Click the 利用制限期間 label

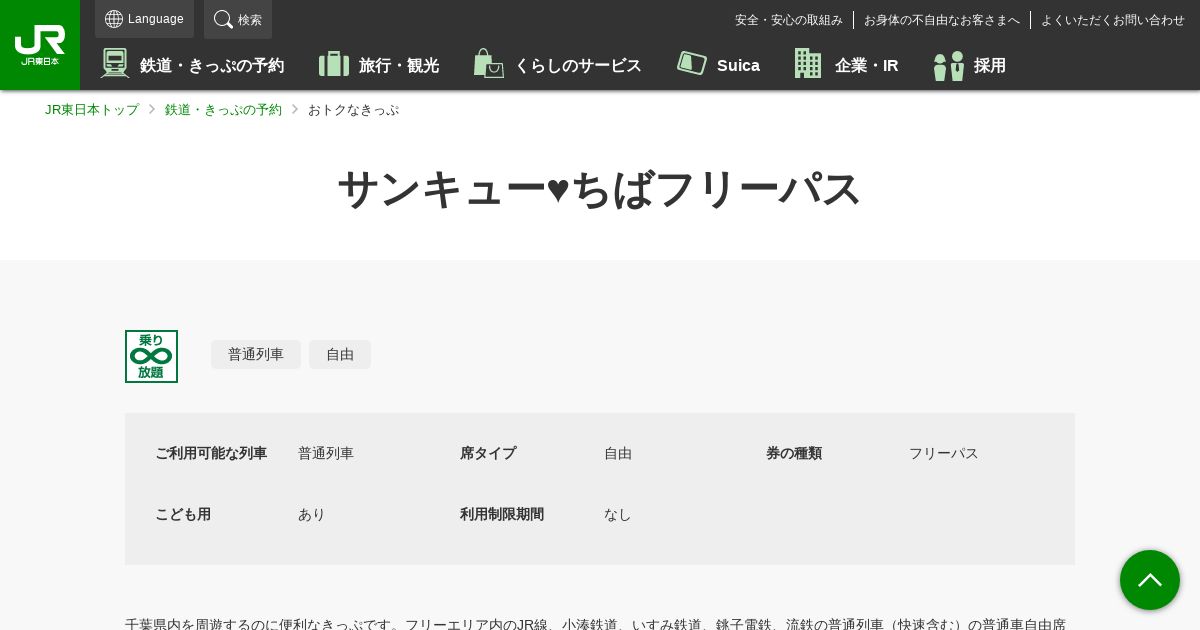pos(502,514)
